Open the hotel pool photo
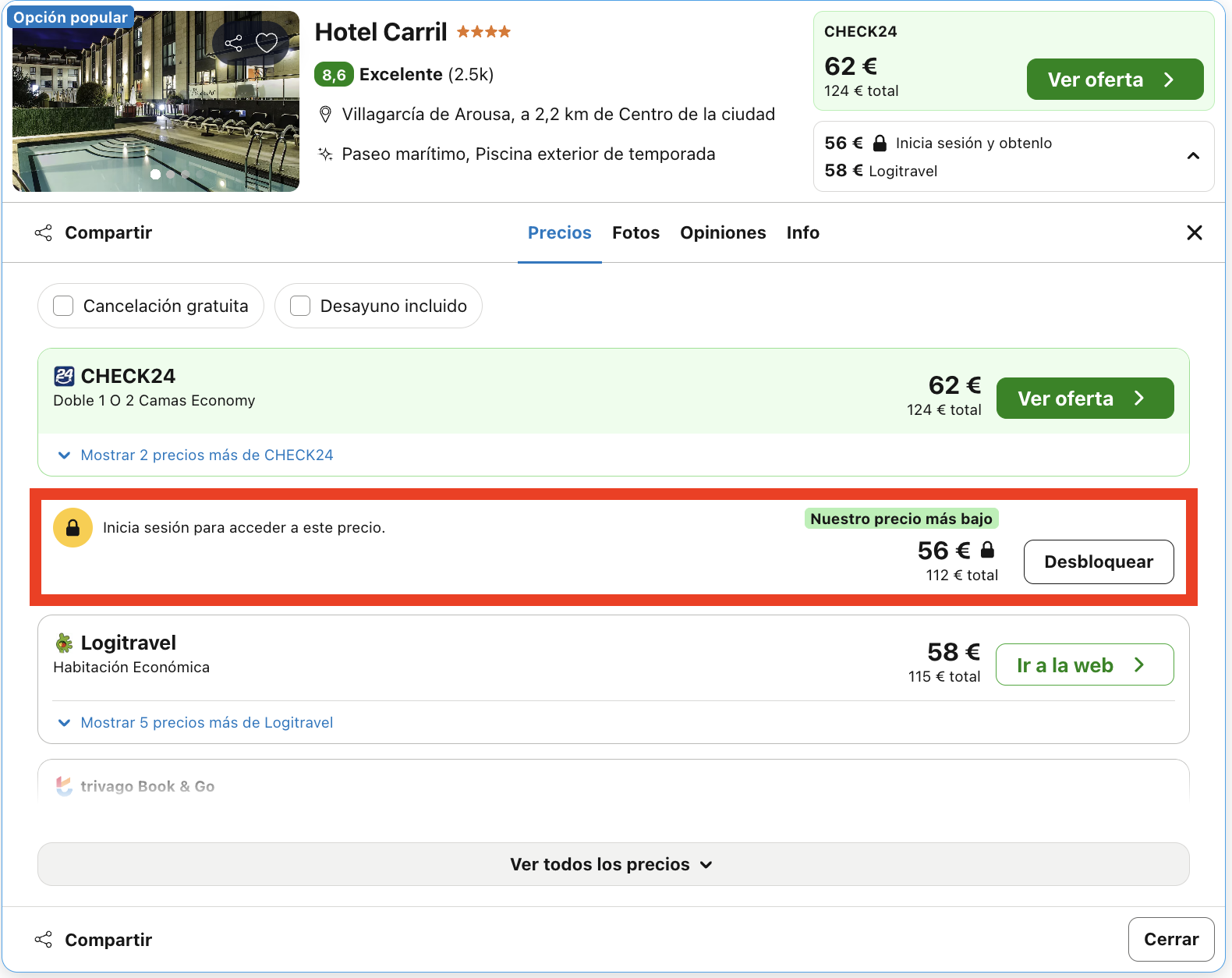Viewport: 1232px width, 978px height. click(156, 101)
